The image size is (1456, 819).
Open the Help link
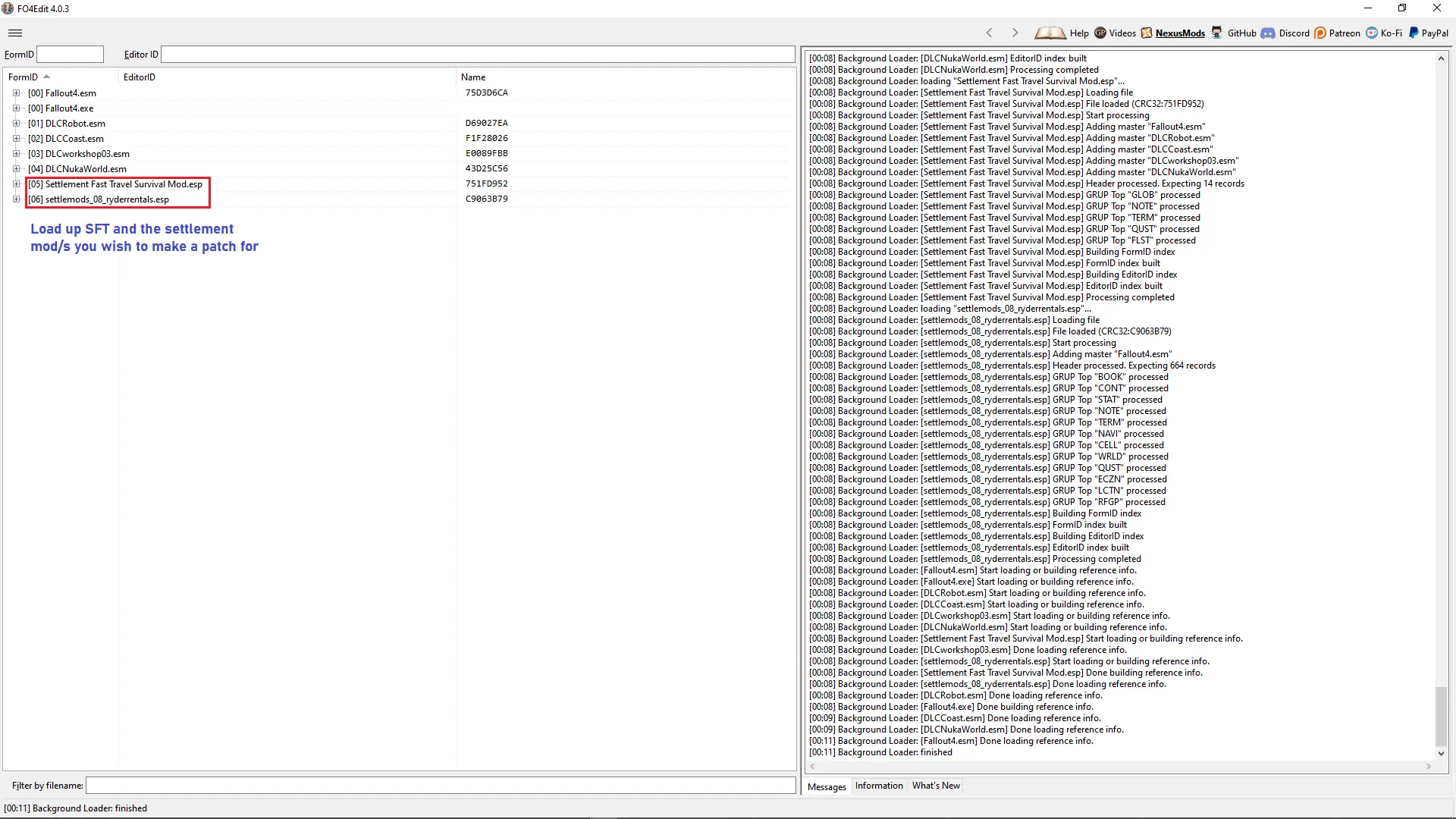click(x=1079, y=33)
